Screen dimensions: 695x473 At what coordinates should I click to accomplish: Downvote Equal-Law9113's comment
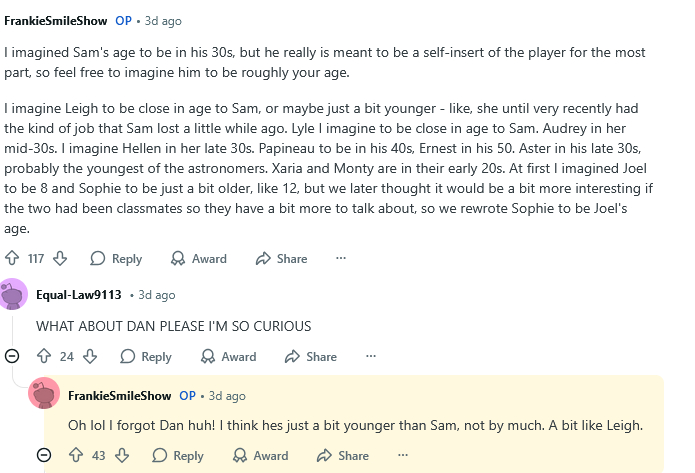point(90,356)
